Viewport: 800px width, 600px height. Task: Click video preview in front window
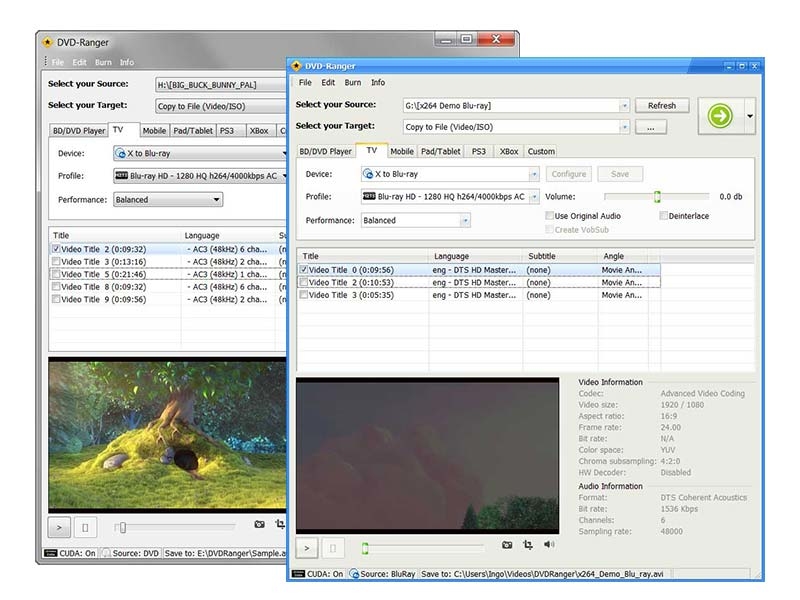point(428,456)
